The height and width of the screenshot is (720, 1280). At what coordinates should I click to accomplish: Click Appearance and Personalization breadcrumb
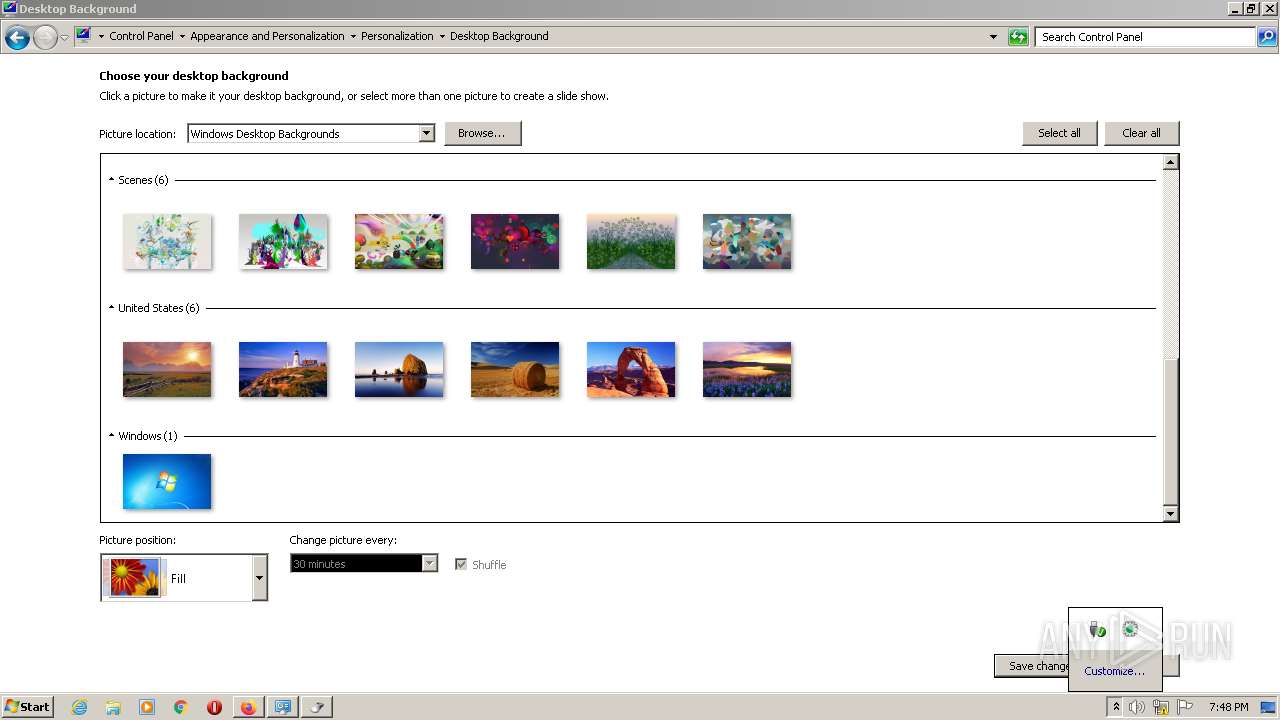(x=267, y=36)
